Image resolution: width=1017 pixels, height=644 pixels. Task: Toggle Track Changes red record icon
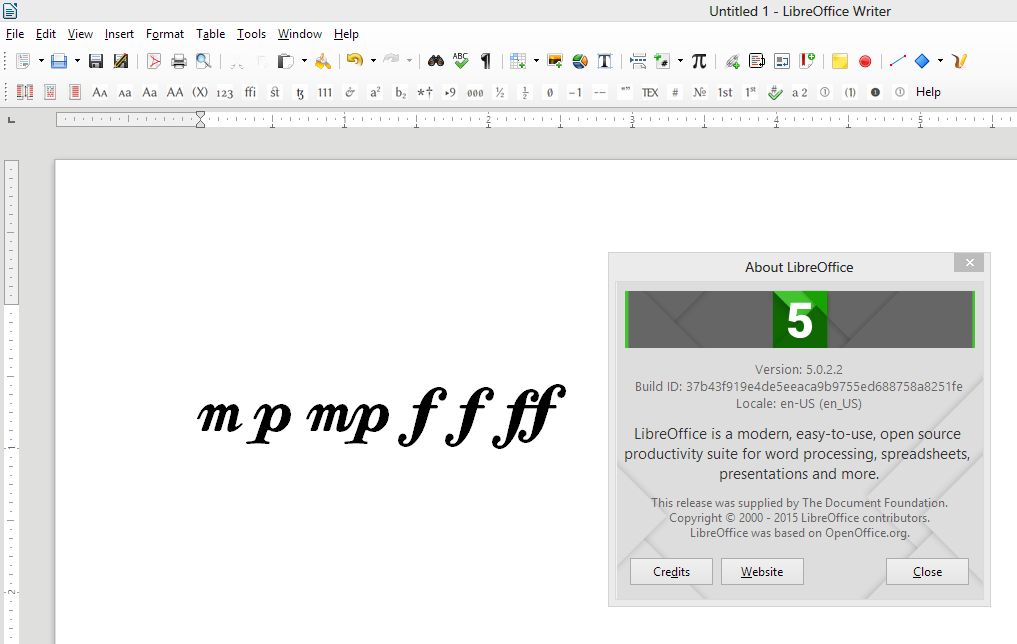(x=865, y=61)
